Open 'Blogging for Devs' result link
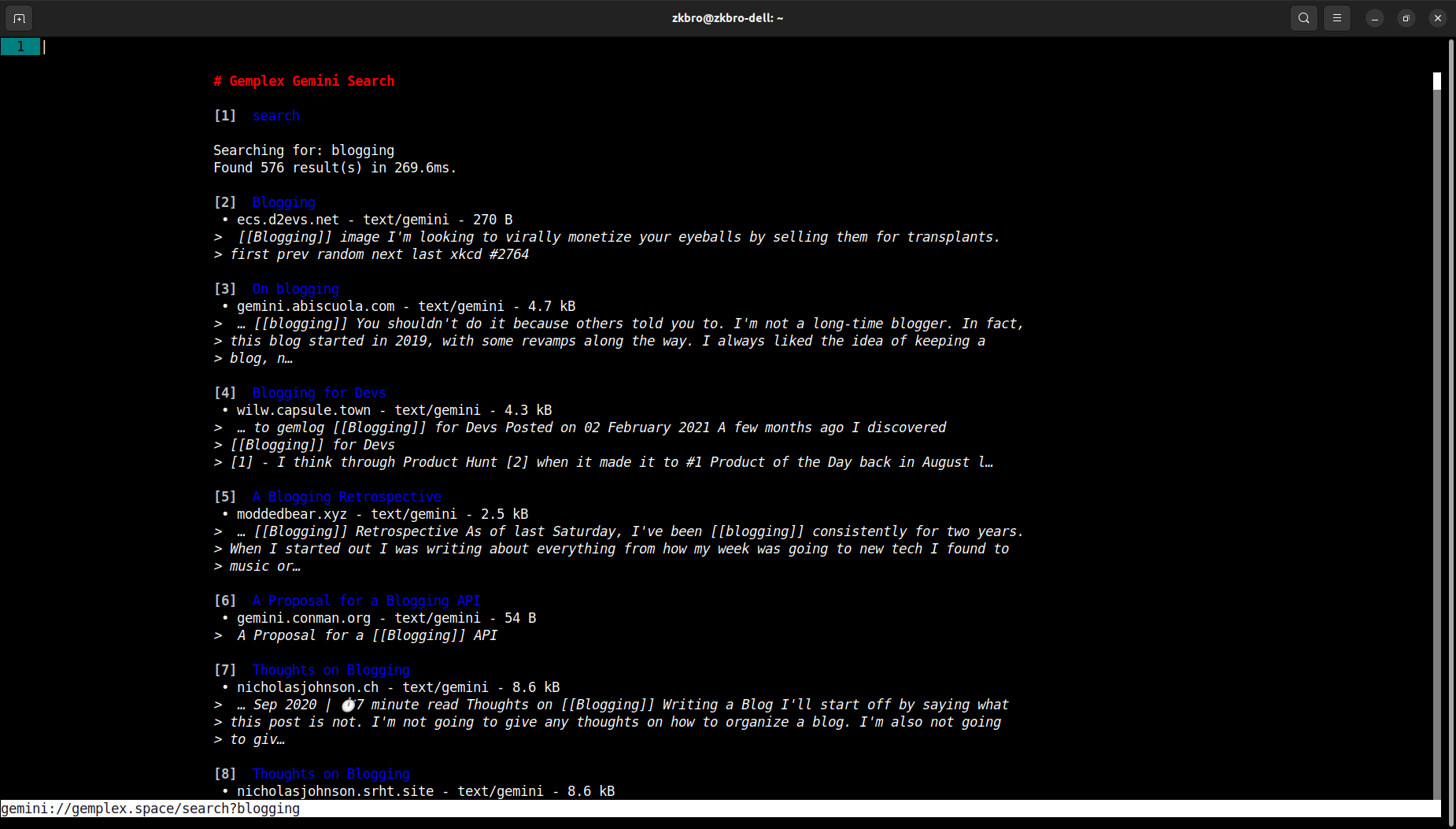The image size is (1456, 829). tap(319, 393)
